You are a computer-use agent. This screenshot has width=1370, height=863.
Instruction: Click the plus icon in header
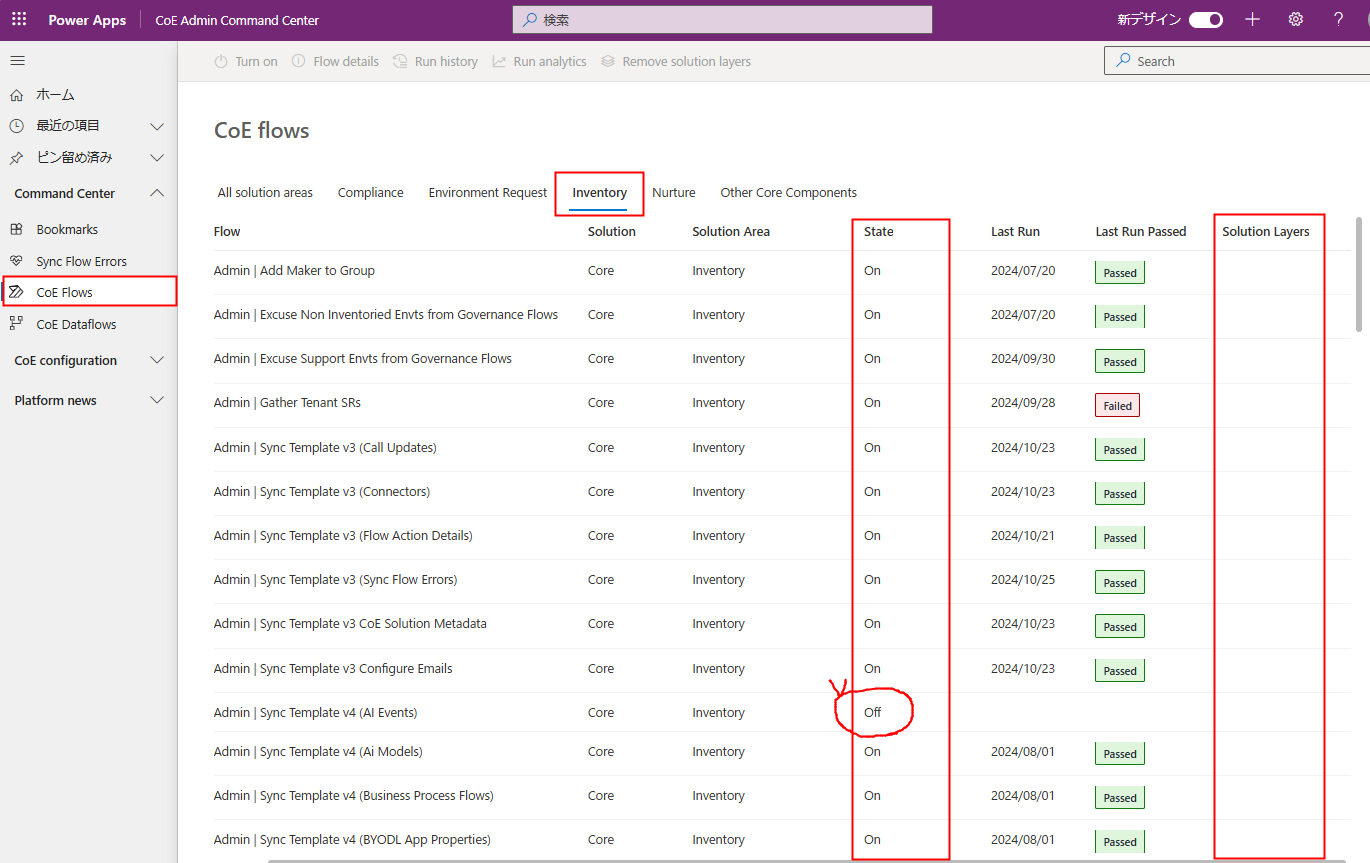1252,20
